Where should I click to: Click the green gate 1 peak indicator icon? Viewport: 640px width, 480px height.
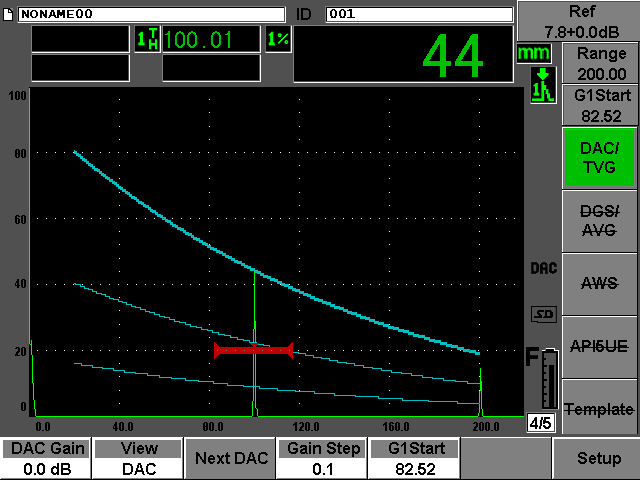(x=541, y=84)
